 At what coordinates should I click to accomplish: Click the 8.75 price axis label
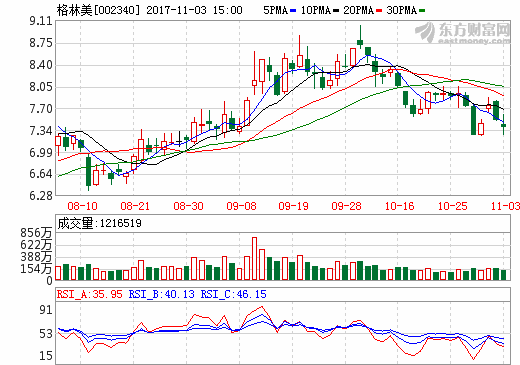[x=41, y=43]
